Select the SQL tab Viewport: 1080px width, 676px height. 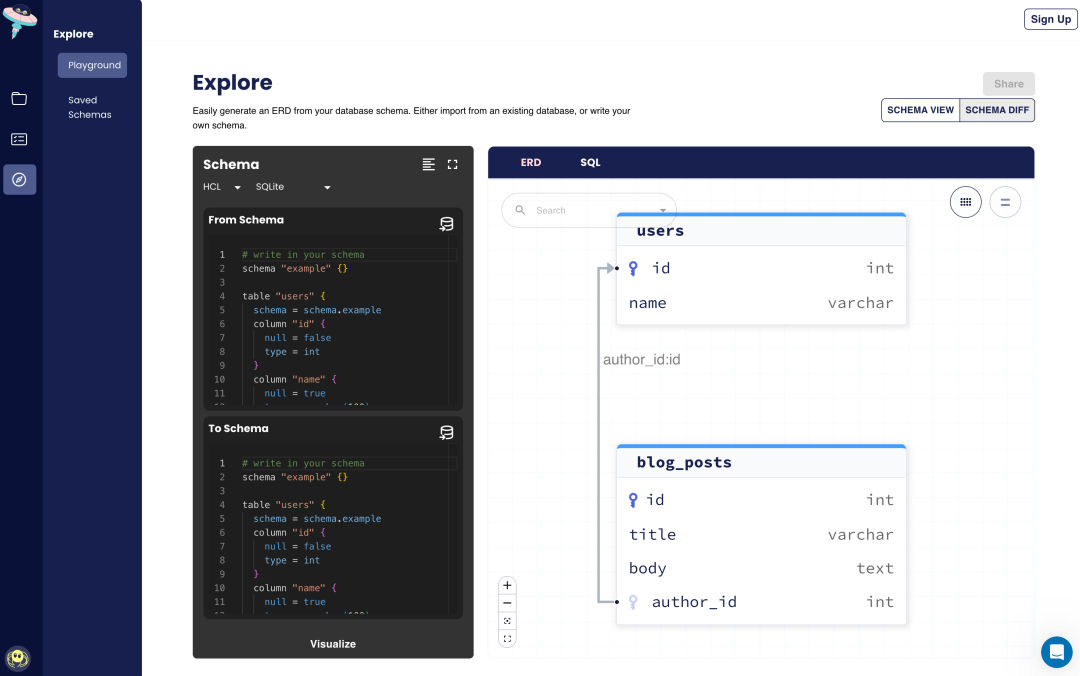point(590,163)
